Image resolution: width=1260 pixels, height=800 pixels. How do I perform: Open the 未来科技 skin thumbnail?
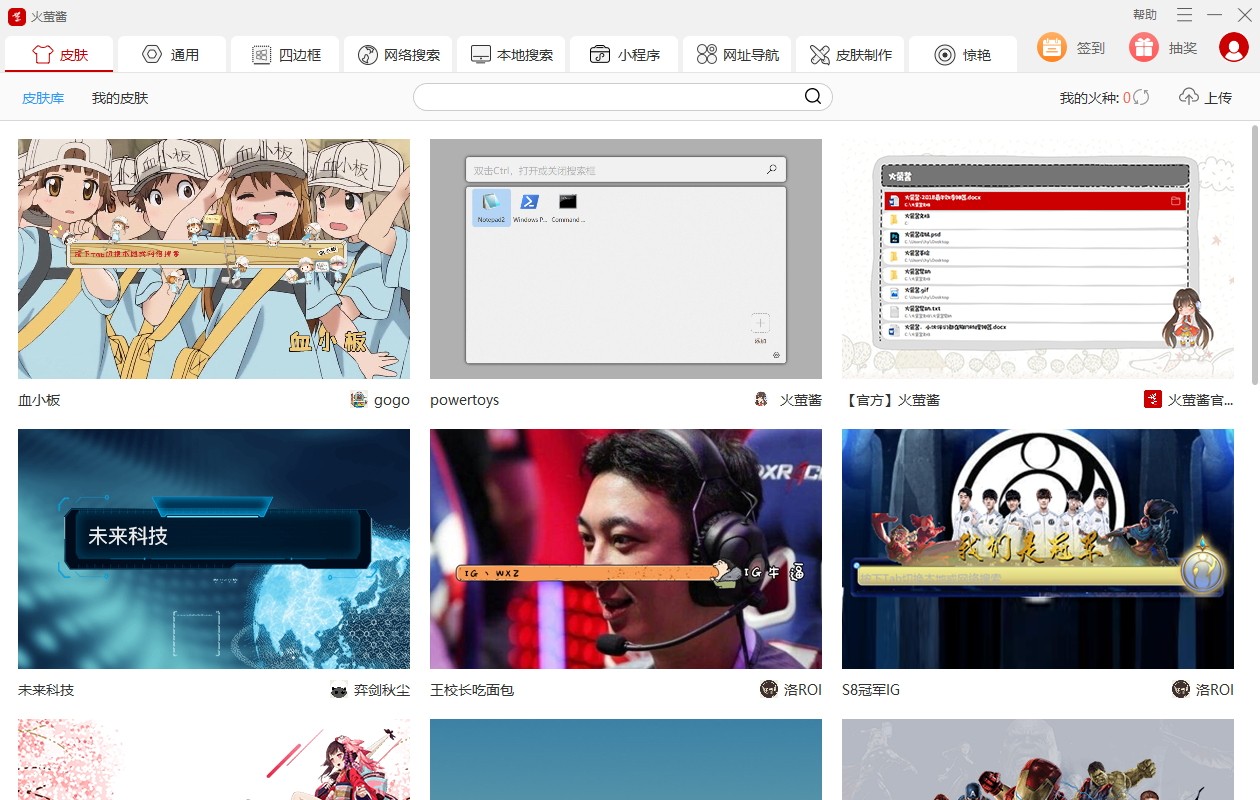[x=214, y=549]
